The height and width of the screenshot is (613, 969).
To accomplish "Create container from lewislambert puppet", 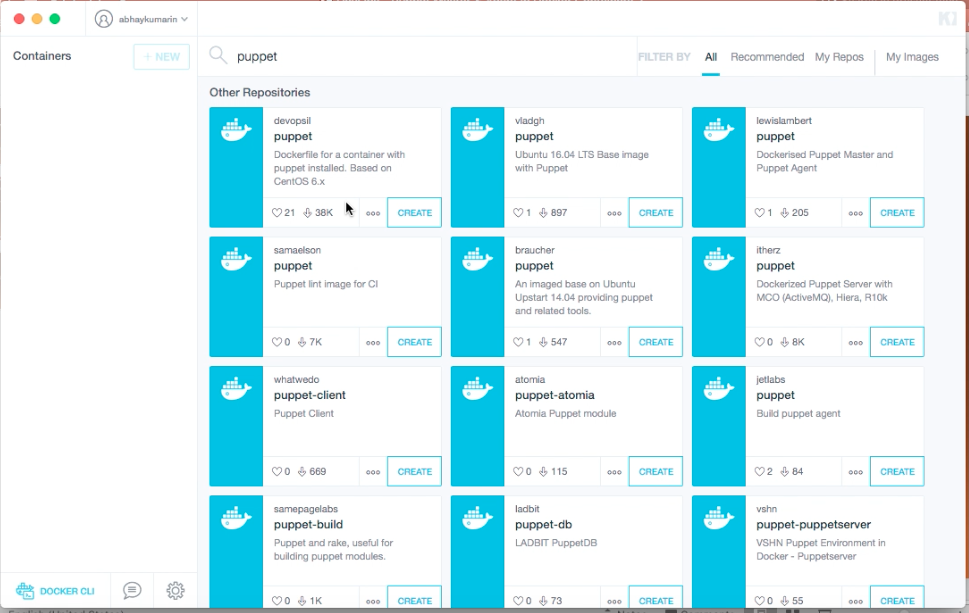I will coord(897,213).
